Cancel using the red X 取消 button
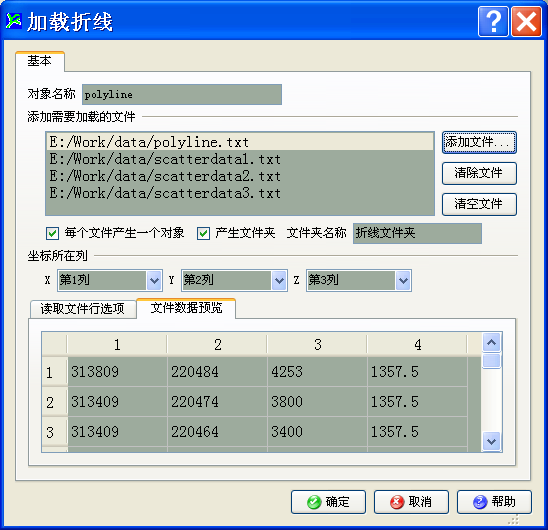 pos(411,502)
